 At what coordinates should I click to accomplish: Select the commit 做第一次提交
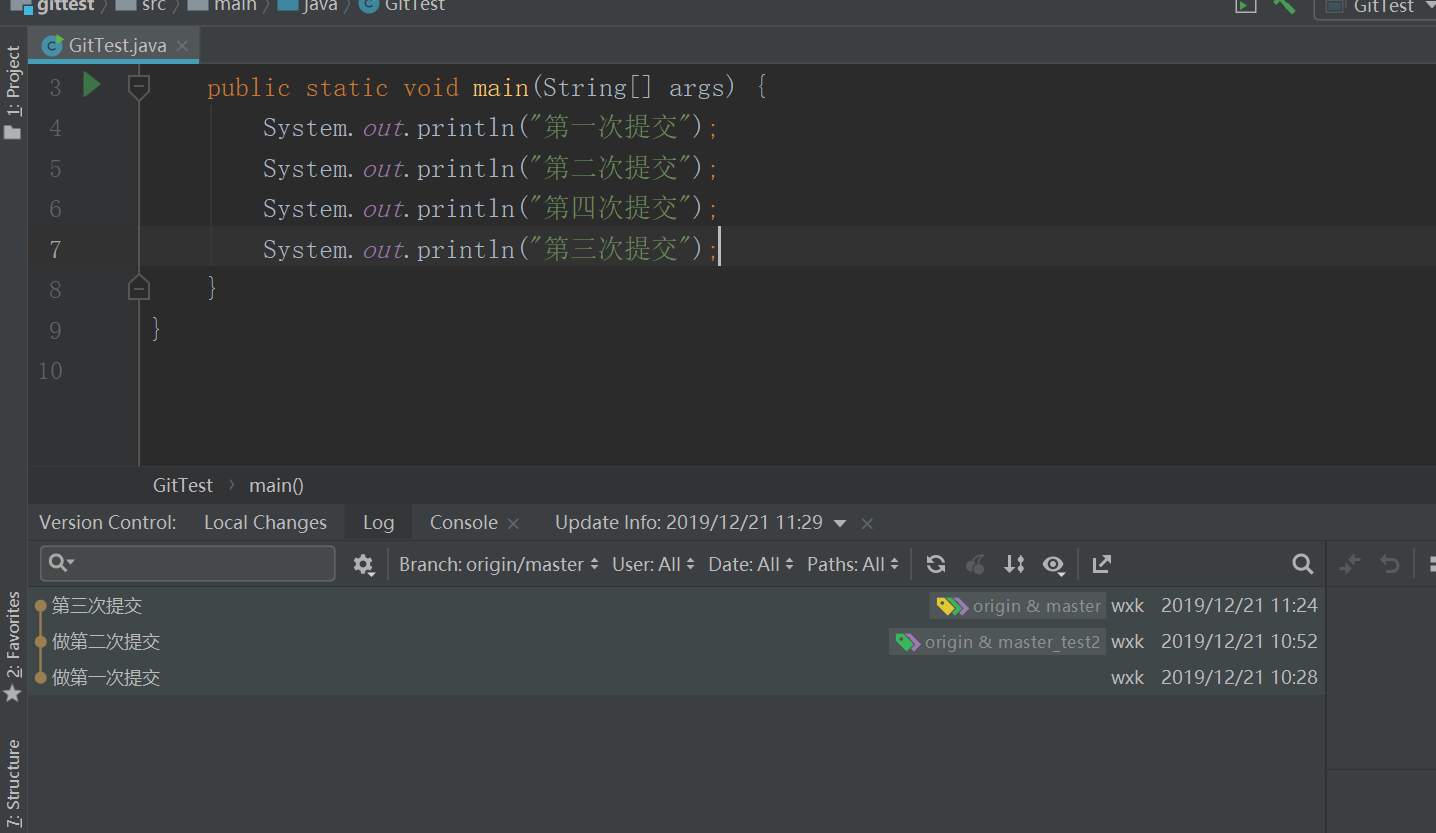(x=676, y=677)
